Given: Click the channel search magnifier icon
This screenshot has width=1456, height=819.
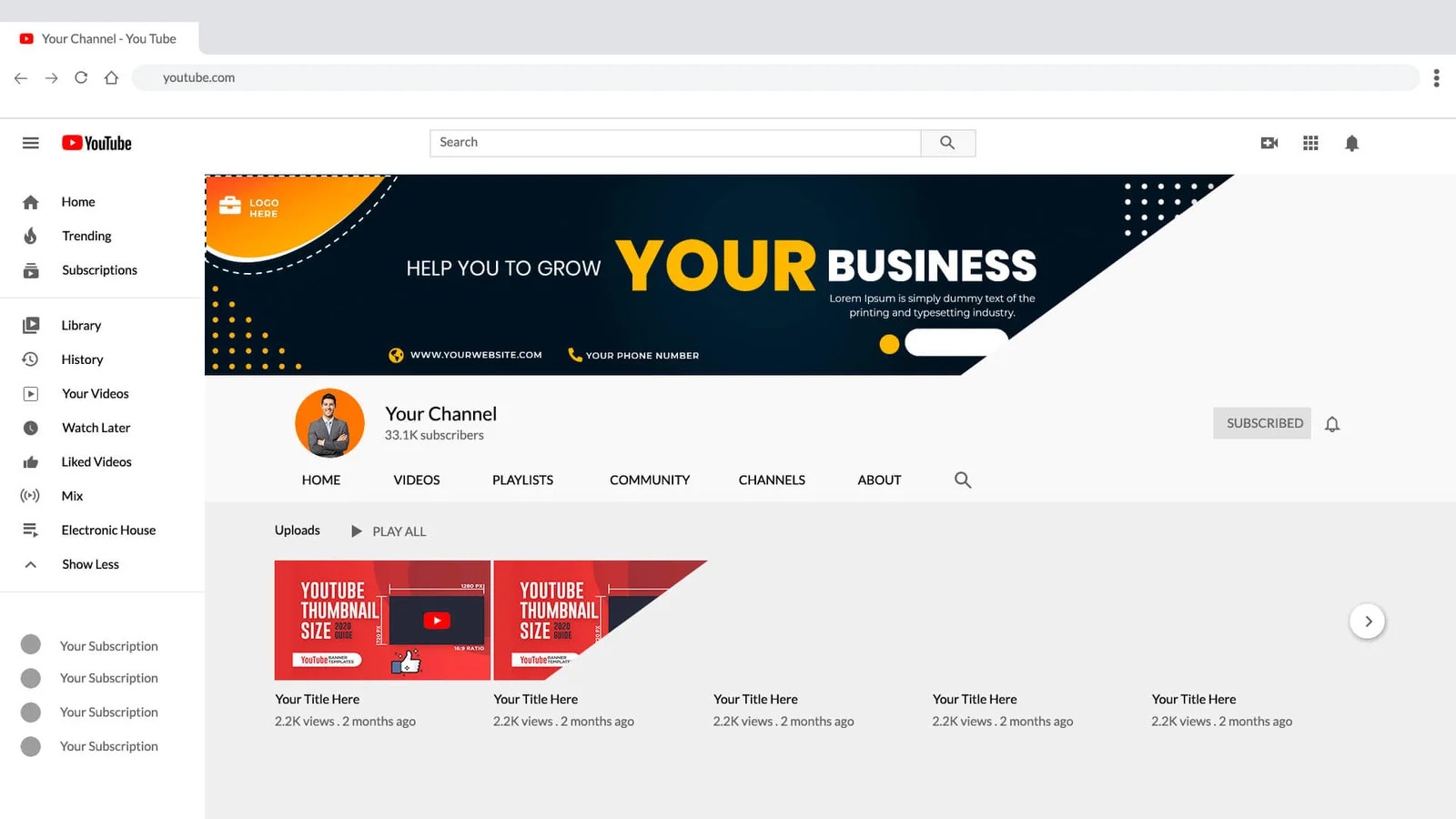Looking at the screenshot, I should (x=962, y=480).
